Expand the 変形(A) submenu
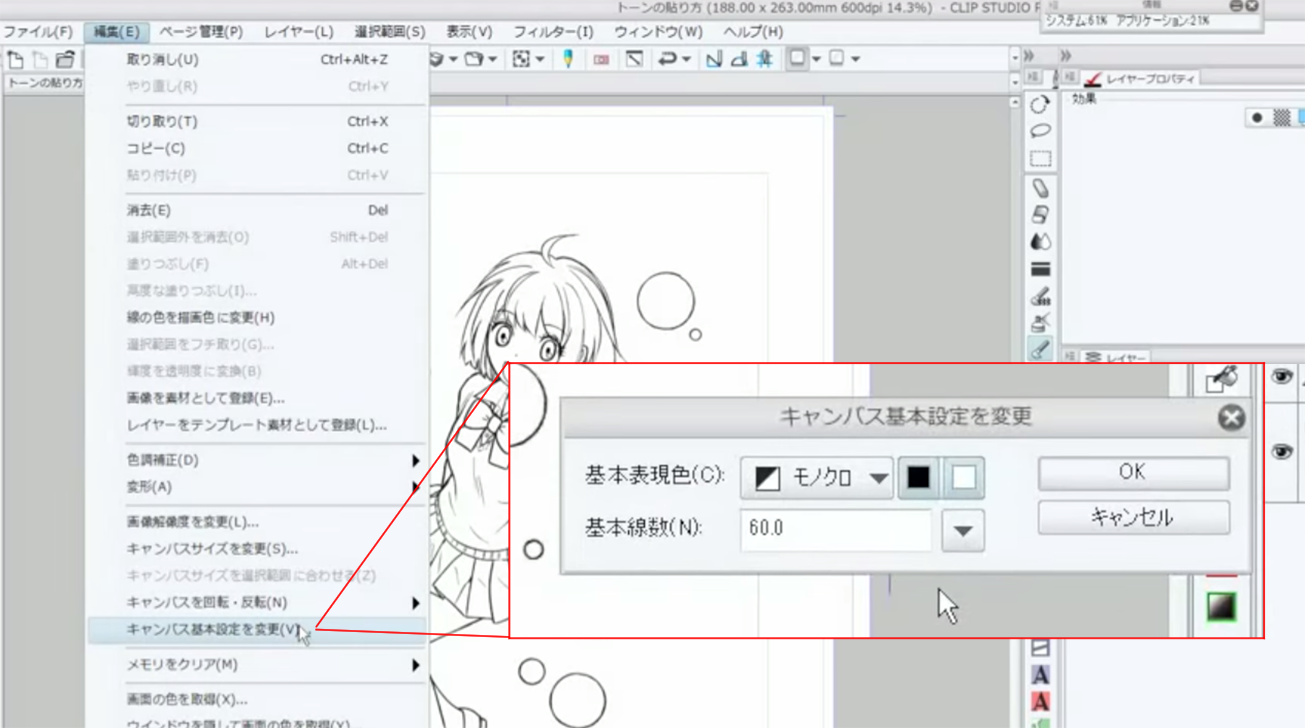The width and height of the screenshot is (1305, 728). click(416, 487)
